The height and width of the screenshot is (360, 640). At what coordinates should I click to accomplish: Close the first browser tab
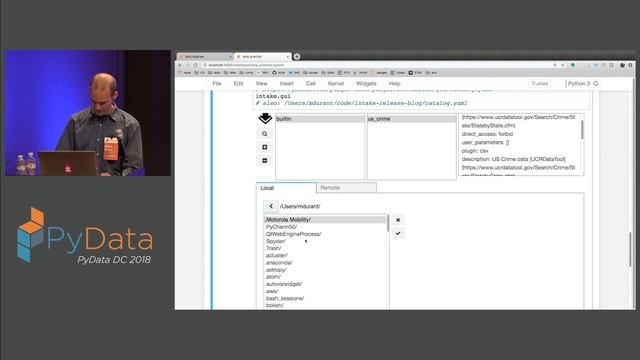coord(230,56)
